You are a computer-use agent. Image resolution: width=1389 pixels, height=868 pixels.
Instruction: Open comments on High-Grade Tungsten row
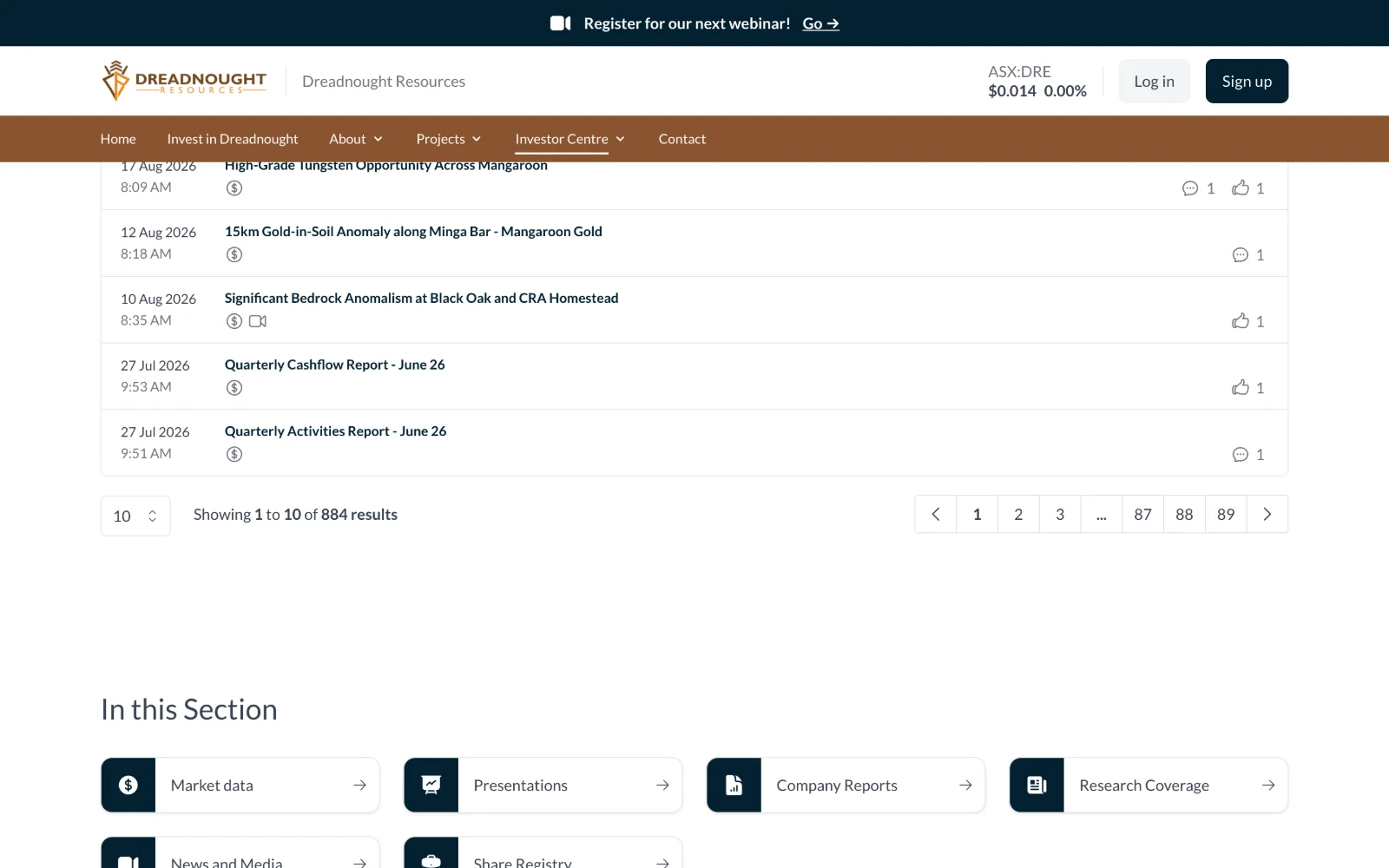point(1199,188)
